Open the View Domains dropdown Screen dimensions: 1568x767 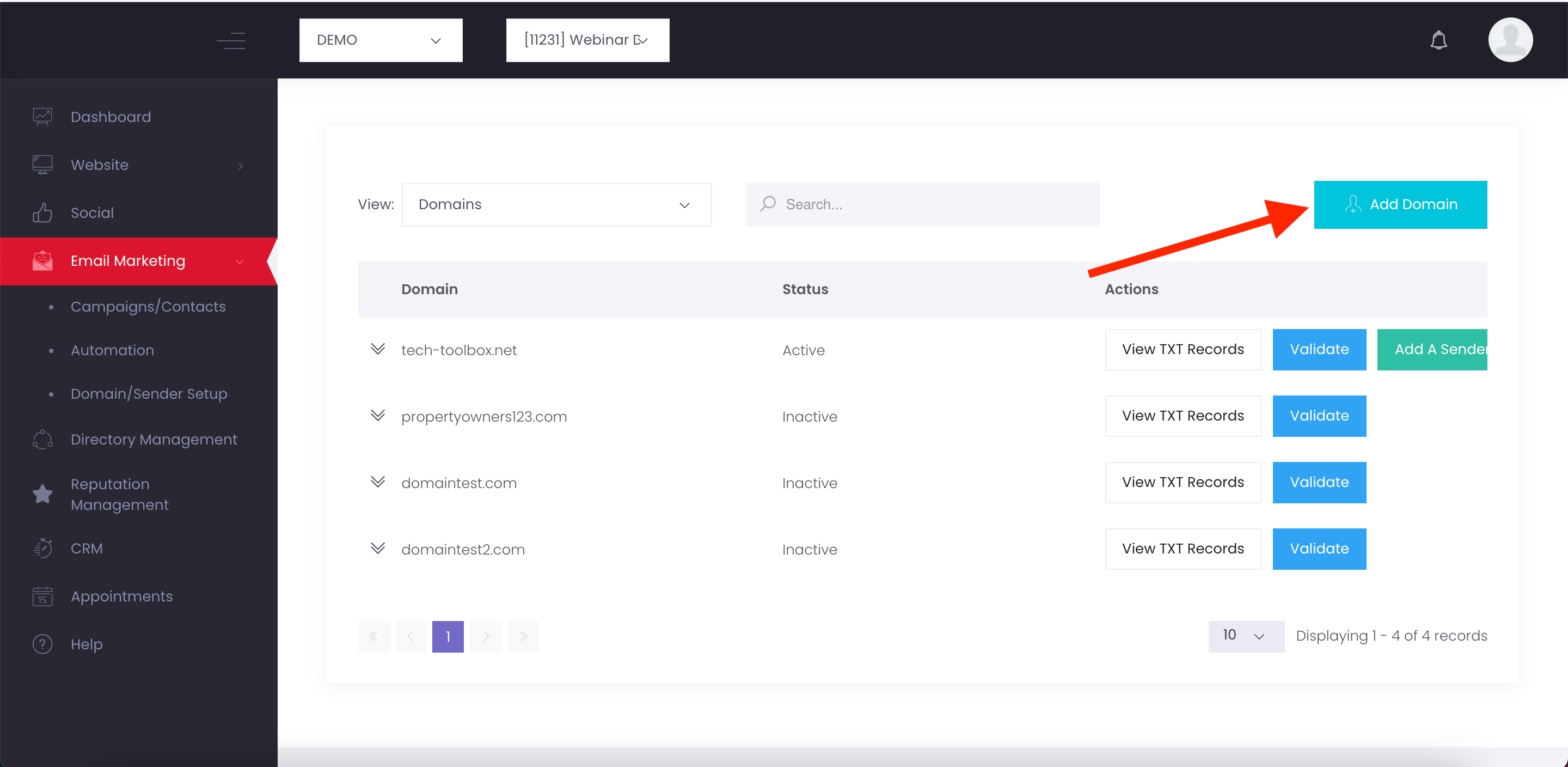pos(556,205)
